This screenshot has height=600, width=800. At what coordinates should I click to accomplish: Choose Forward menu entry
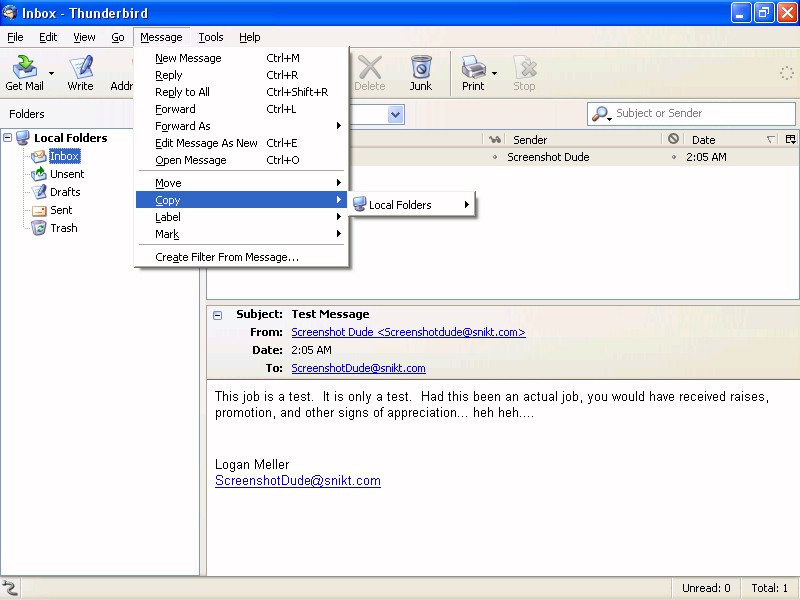(242, 109)
